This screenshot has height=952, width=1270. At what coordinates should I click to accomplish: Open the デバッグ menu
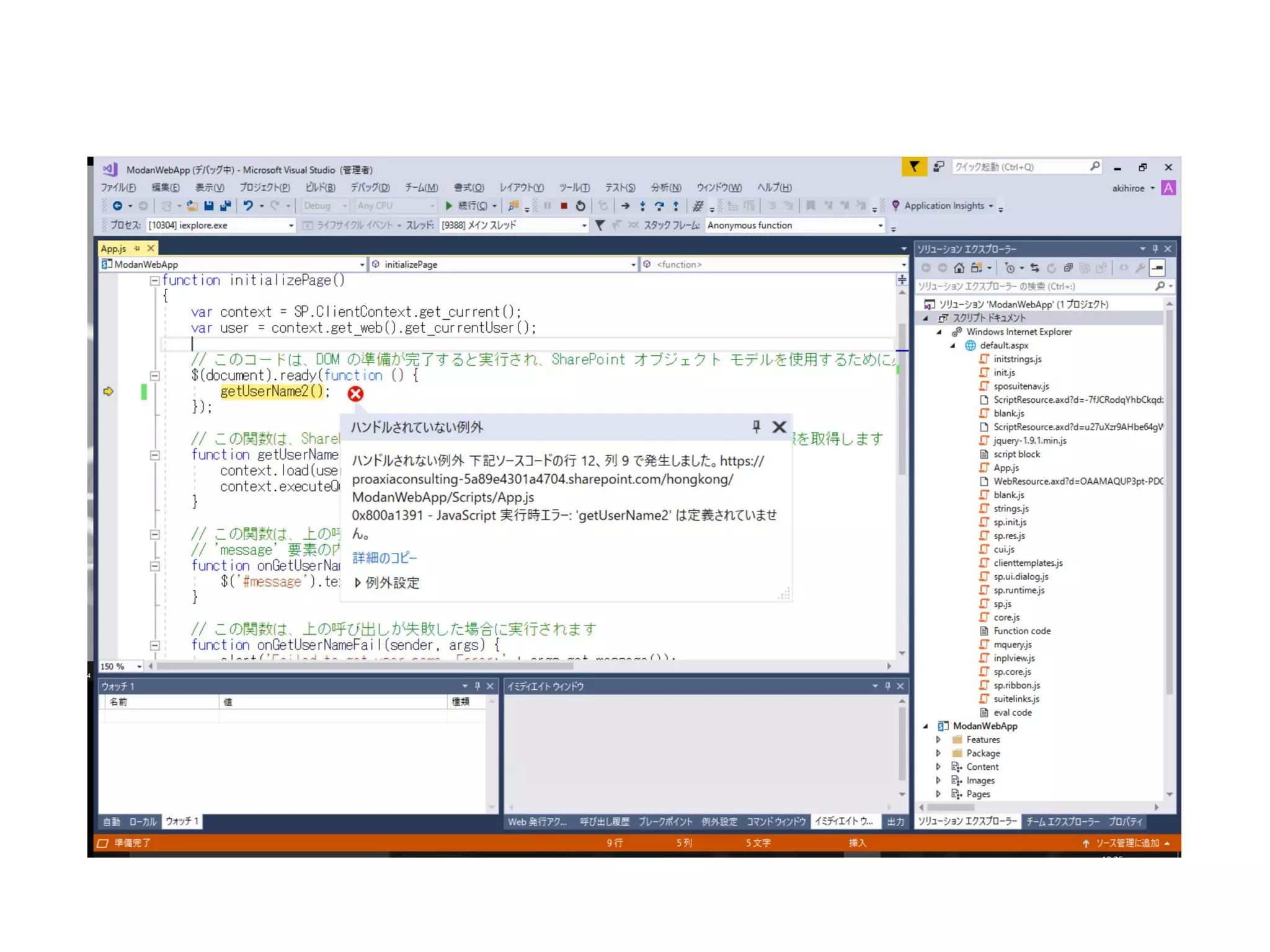coord(370,187)
